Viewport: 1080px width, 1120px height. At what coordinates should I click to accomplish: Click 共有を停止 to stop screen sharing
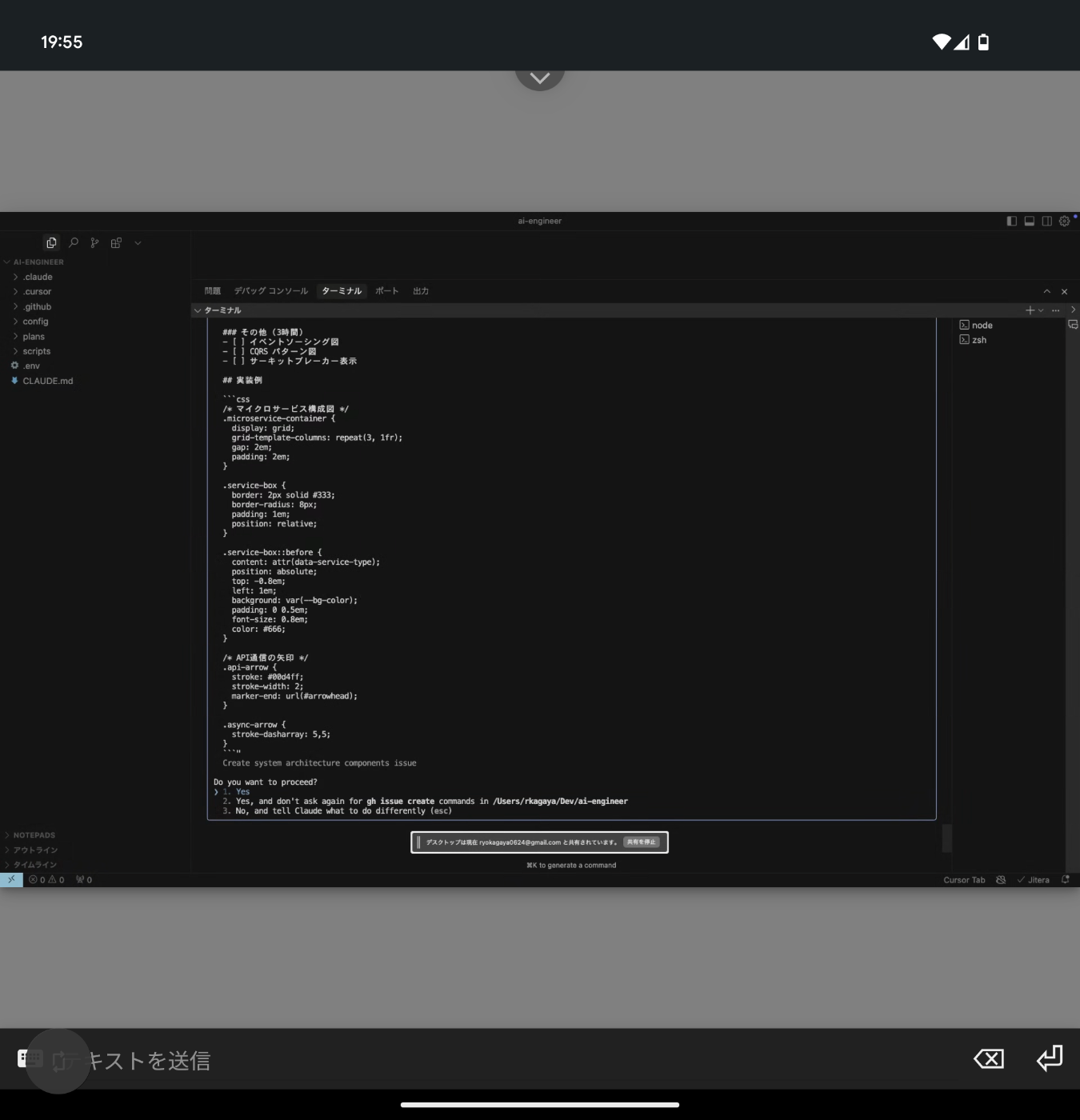[x=642, y=842]
